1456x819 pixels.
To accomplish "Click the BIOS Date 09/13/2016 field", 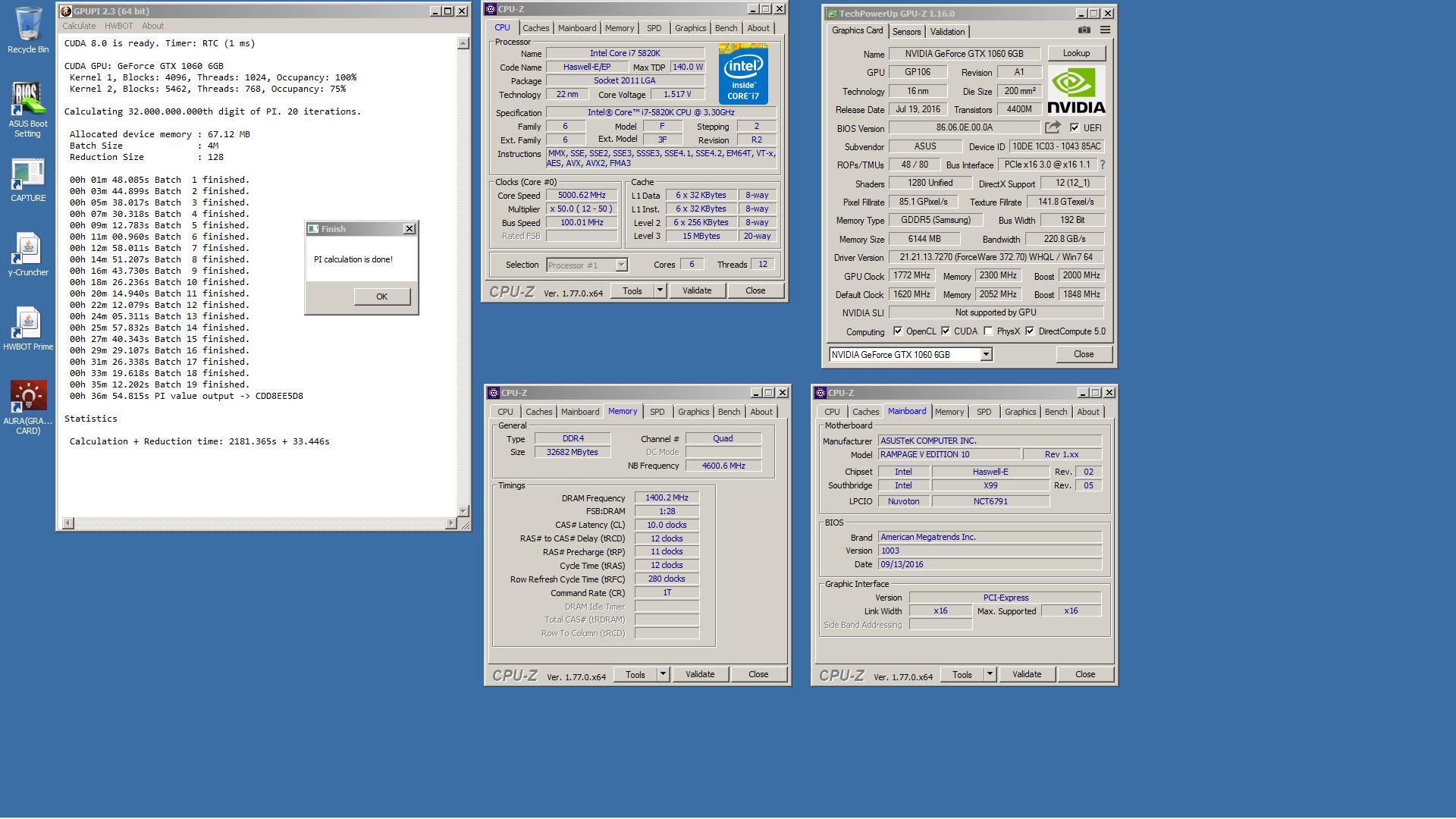I will pyautogui.click(x=990, y=564).
